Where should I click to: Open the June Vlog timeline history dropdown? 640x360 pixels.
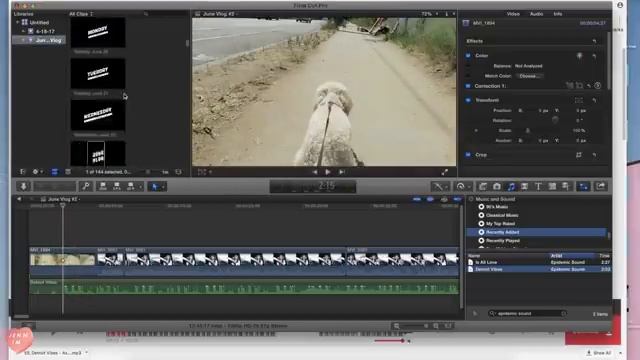(63, 199)
